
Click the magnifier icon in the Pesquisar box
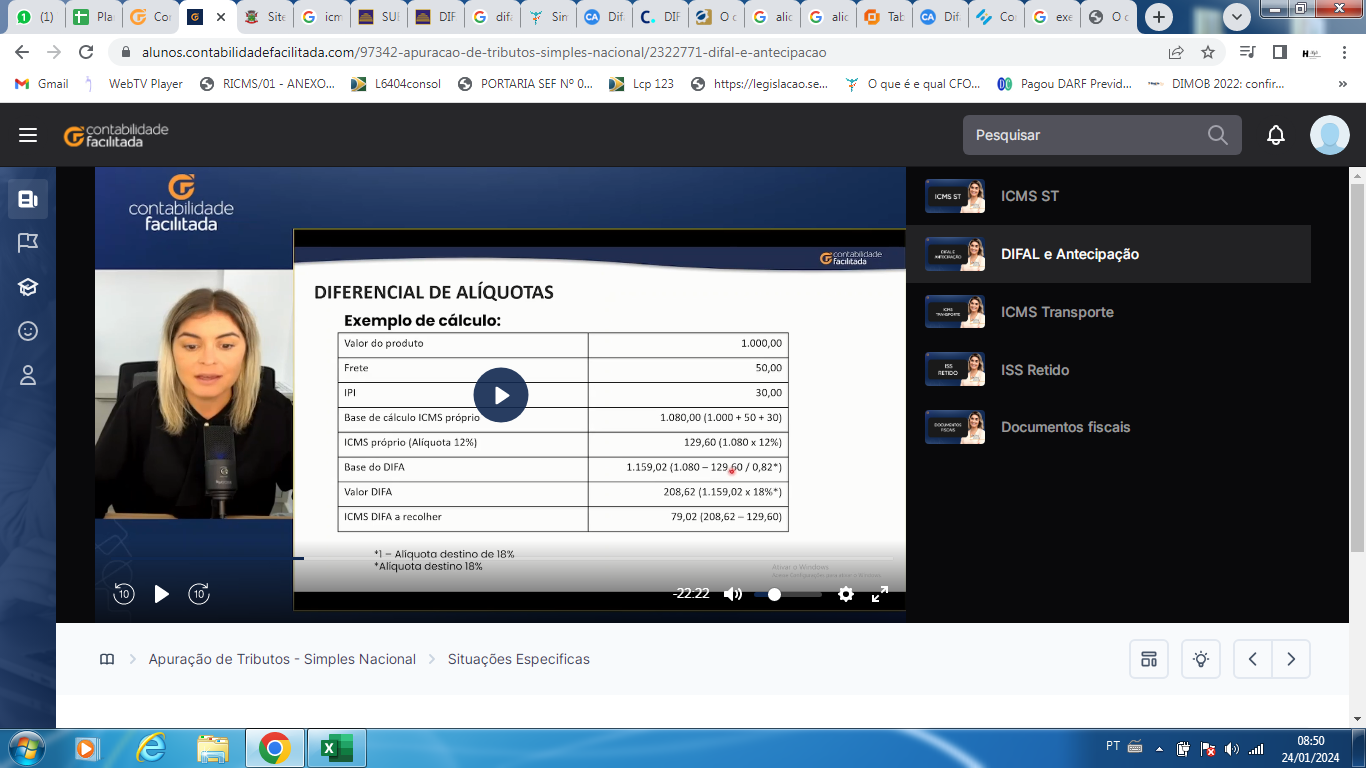[x=1217, y=135]
